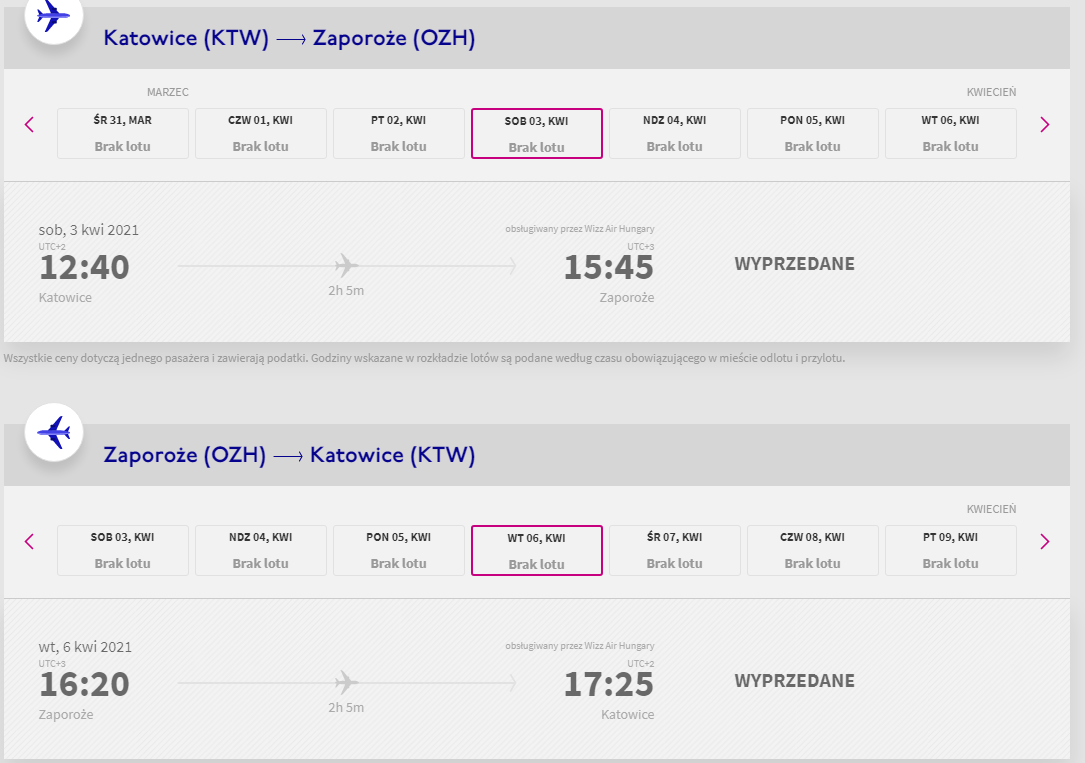Choose outbound date PON 05, KWI
The width and height of the screenshot is (1085, 763).
pos(812,134)
